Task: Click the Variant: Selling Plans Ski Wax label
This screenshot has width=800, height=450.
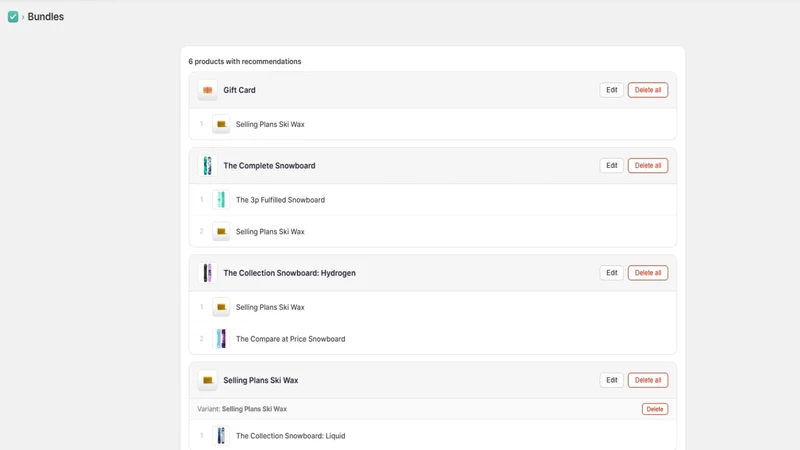Action: coord(242,409)
